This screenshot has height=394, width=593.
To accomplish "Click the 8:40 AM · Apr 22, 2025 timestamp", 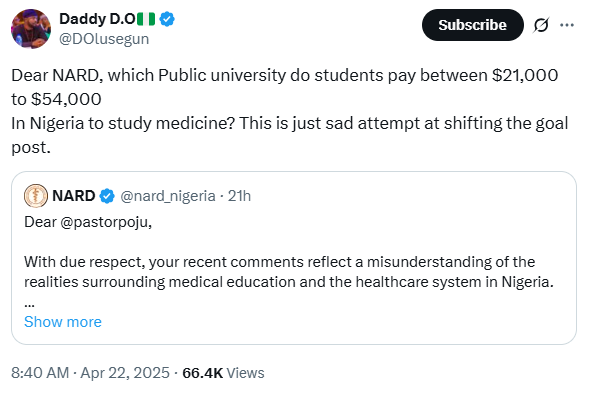I will 90,373.
